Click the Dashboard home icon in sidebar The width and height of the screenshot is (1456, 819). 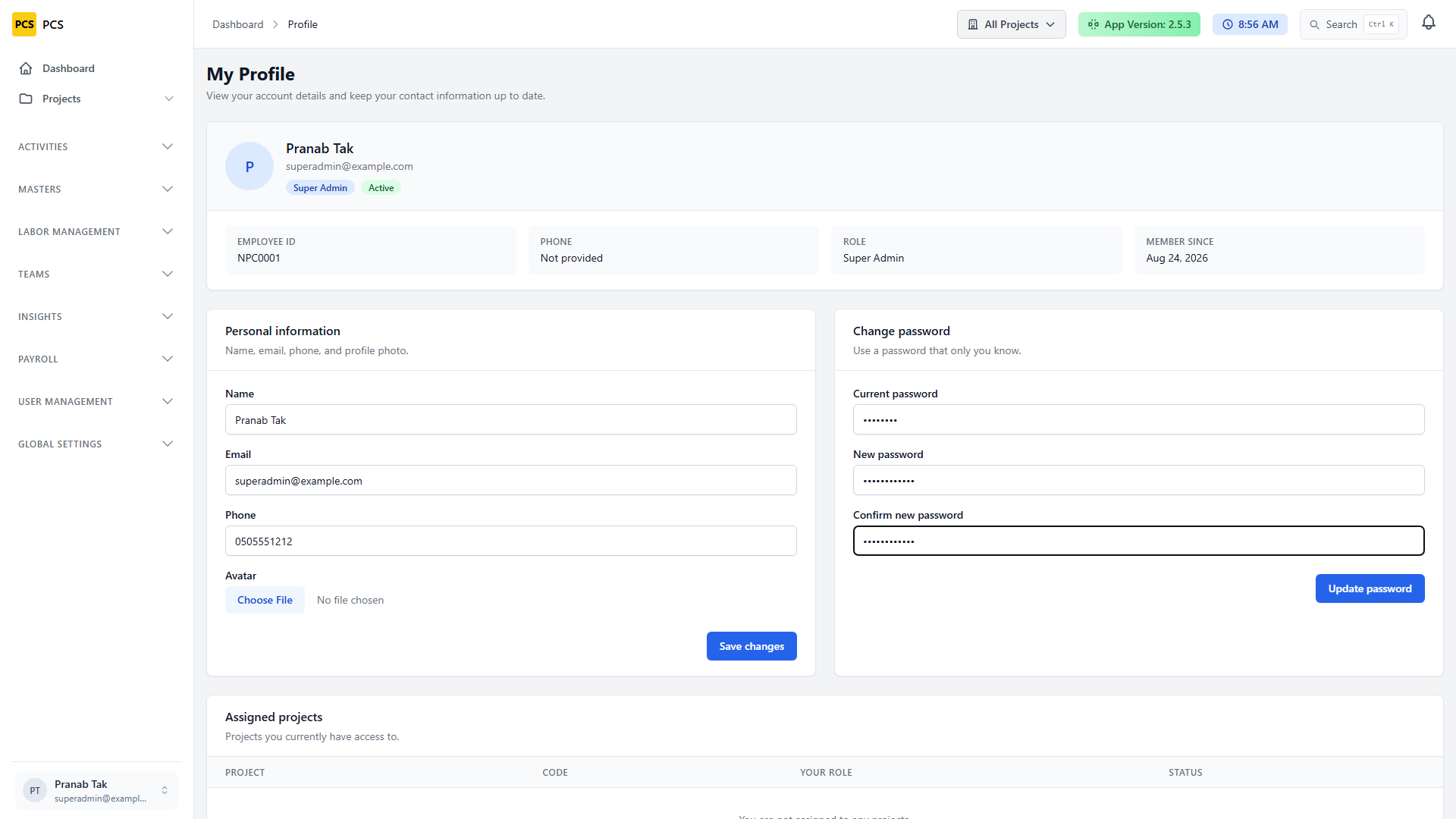pyautogui.click(x=26, y=68)
